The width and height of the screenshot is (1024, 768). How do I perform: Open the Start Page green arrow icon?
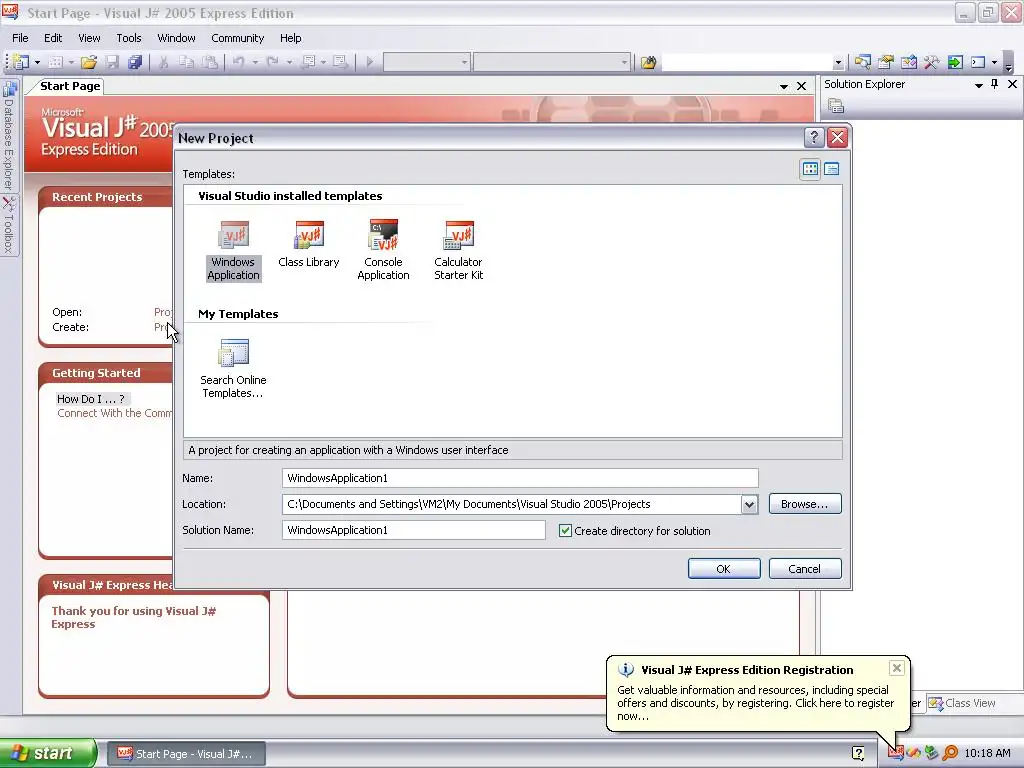[955, 62]
